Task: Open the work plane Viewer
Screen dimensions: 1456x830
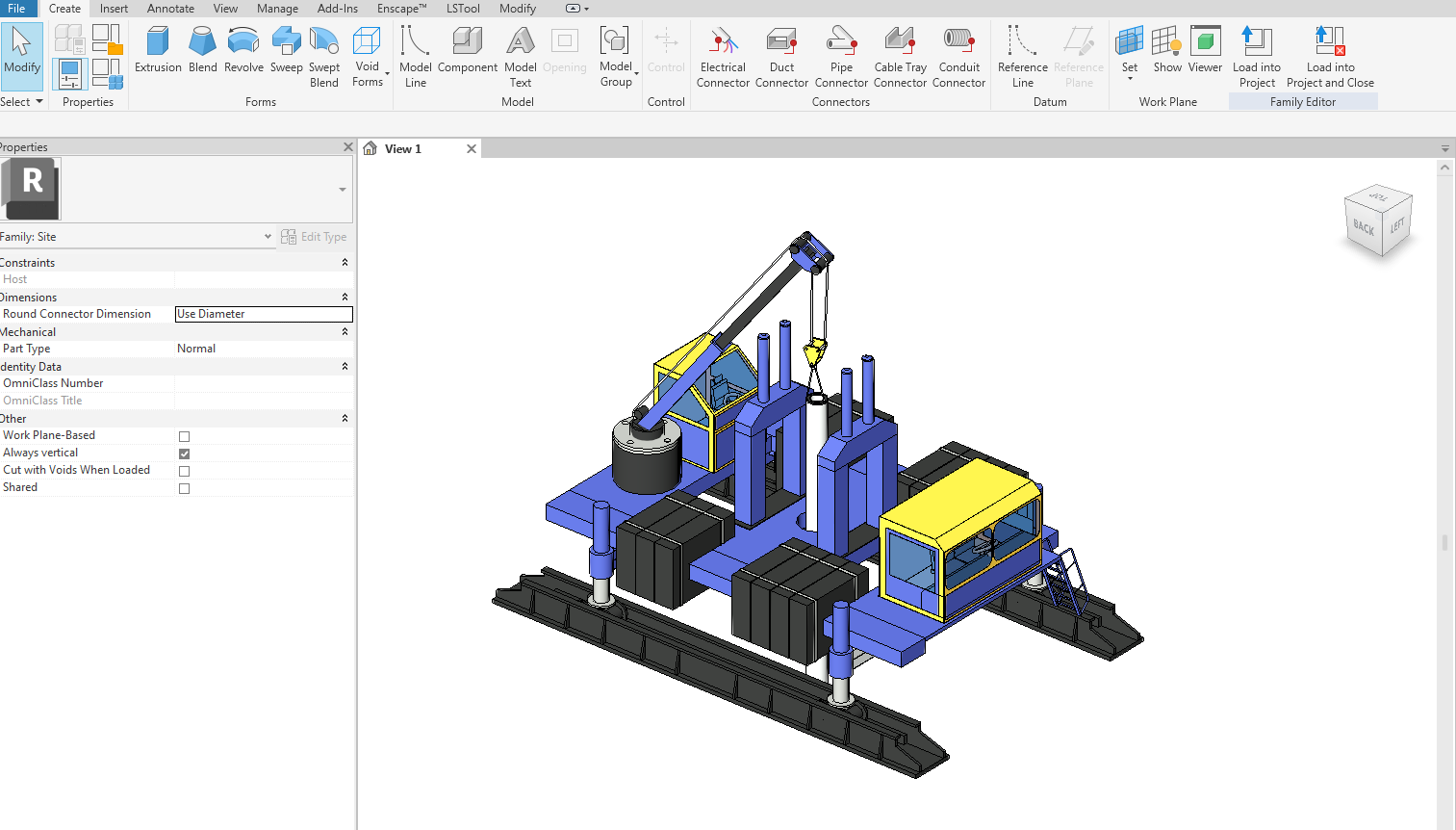Action: click(1205, 50)
